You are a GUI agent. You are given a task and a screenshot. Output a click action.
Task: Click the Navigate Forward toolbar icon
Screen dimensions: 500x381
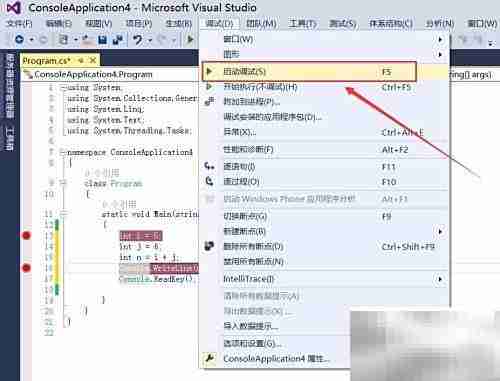(x=43, y=40)
